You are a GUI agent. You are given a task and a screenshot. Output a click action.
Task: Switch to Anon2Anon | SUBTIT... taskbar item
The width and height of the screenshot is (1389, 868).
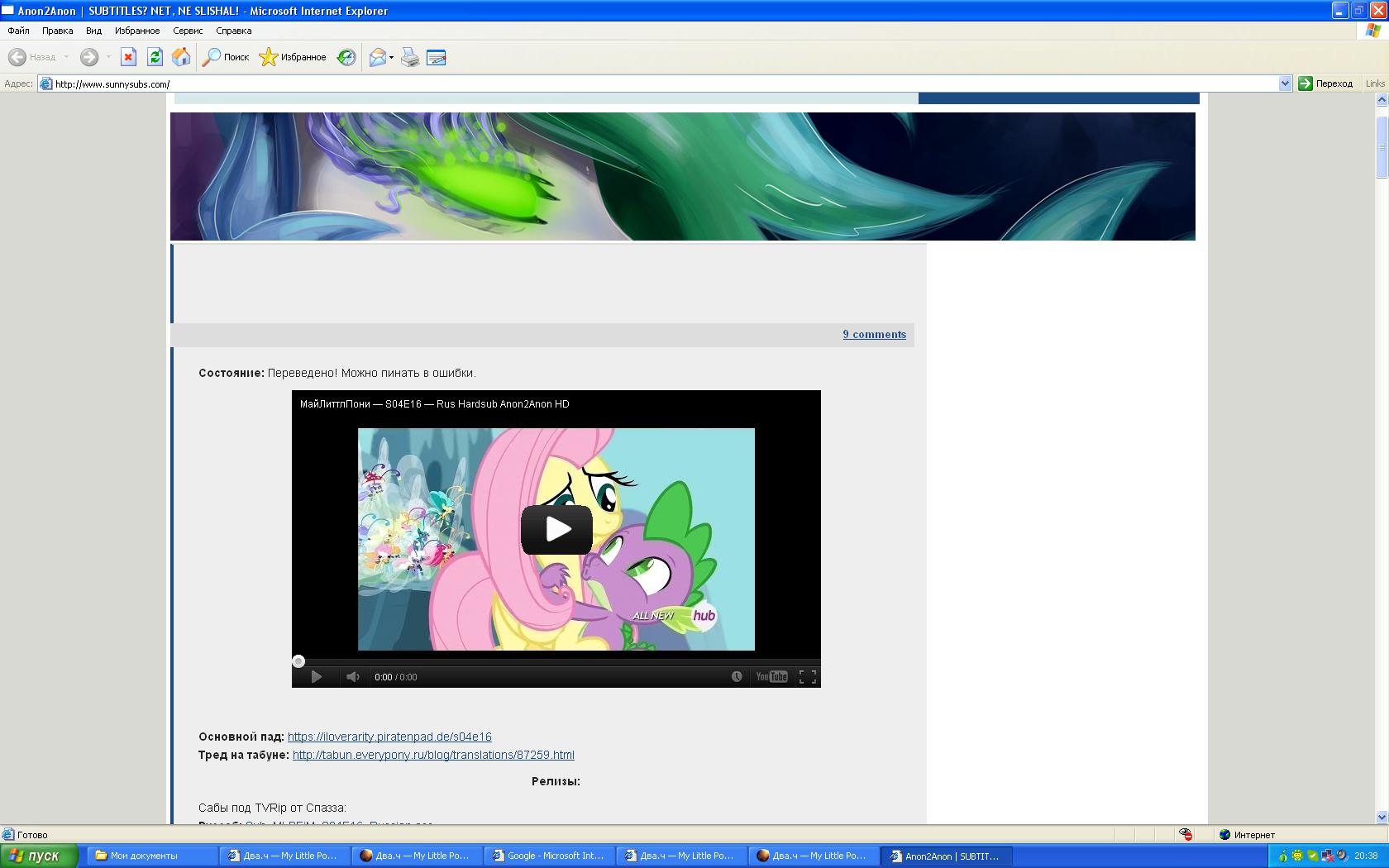click(x=945, y=856)
